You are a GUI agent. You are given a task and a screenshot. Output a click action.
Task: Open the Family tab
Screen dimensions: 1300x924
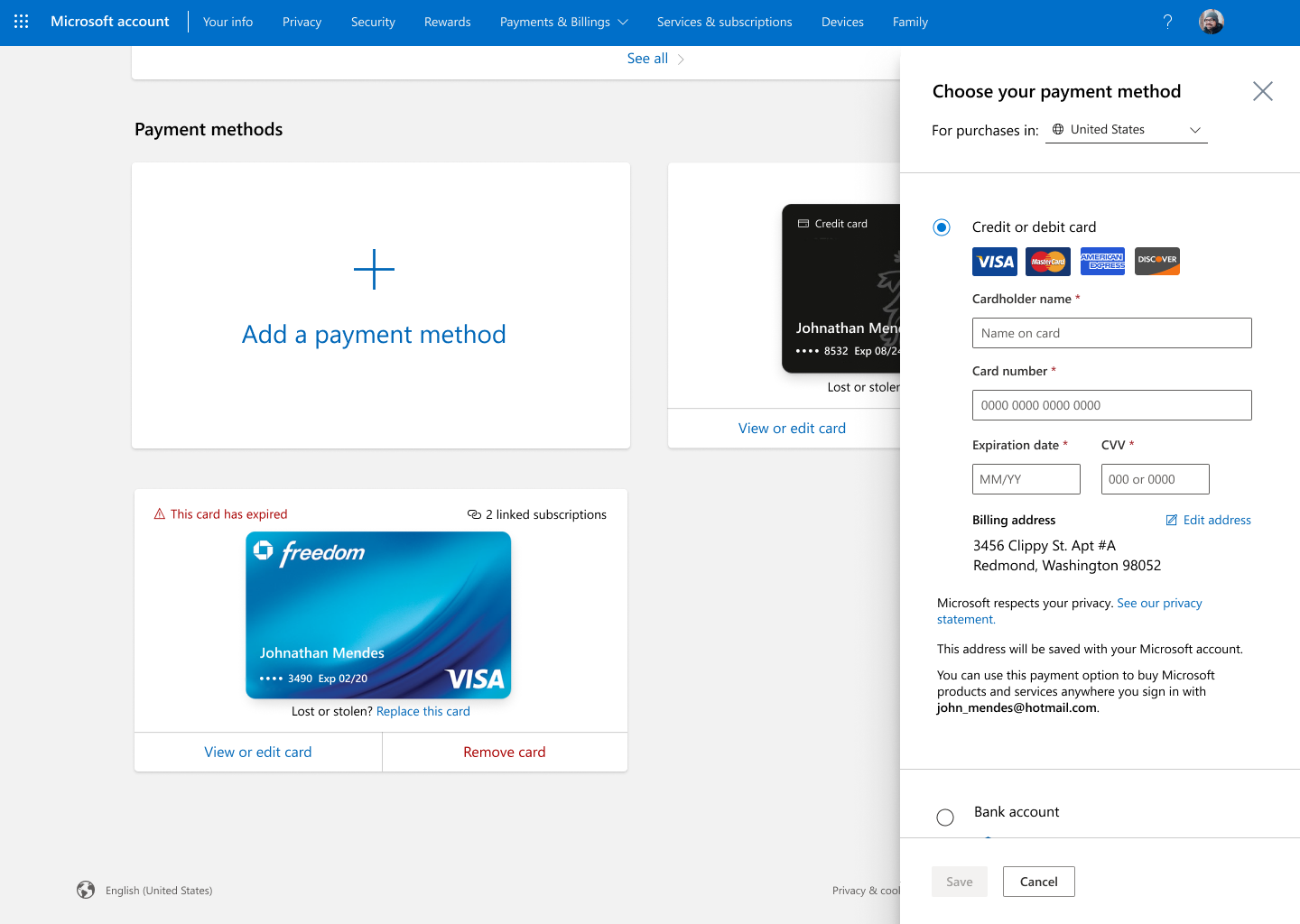click(x=911, y=22)
